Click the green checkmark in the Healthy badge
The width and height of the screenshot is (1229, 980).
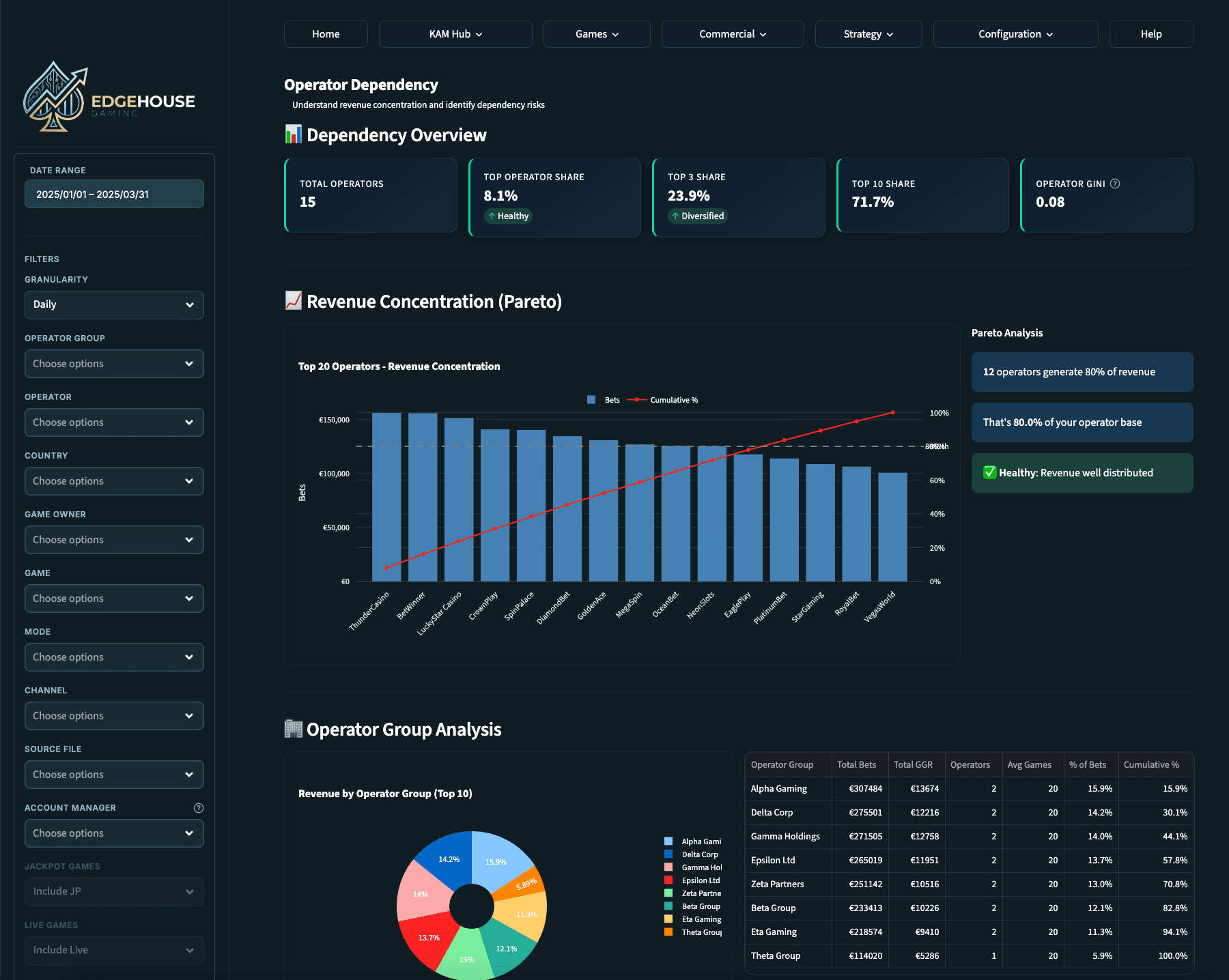click(x=989, y=472)
